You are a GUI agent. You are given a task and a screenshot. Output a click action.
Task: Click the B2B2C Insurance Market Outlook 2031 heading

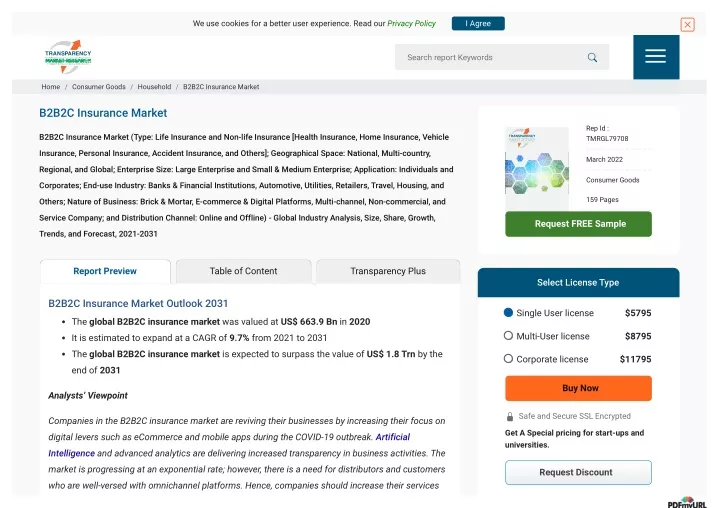[138, 304]
